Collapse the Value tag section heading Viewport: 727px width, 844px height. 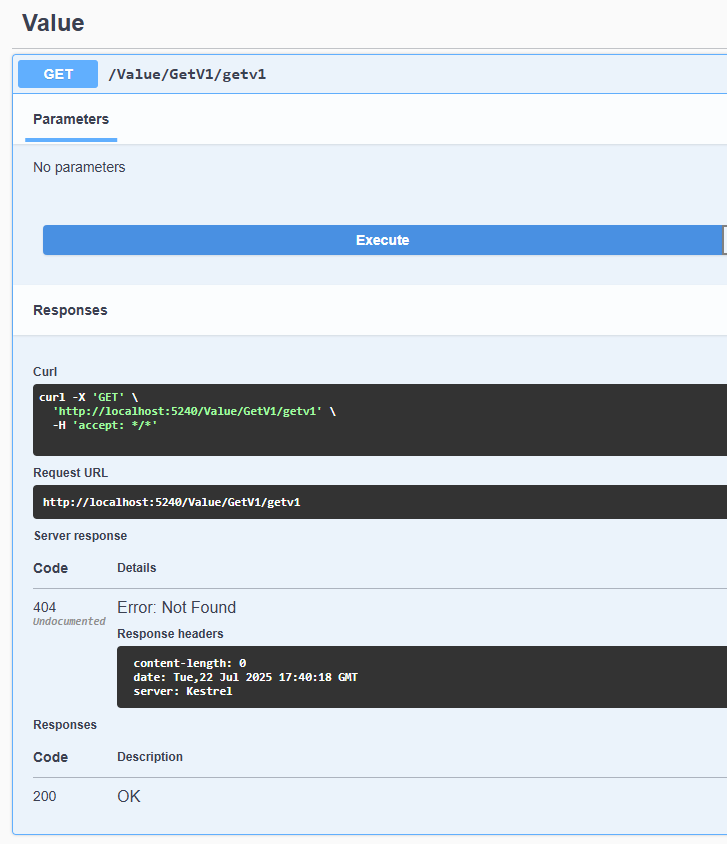tap(53, 23)
